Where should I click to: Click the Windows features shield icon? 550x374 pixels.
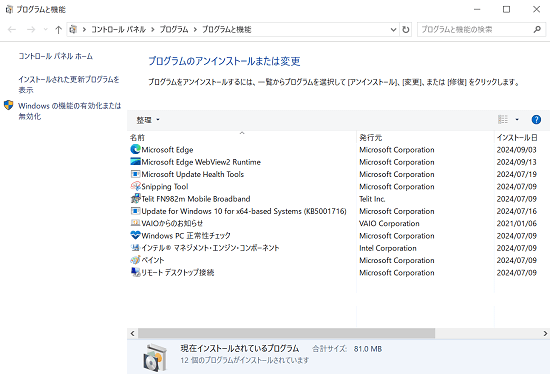(x=8, y=105)
